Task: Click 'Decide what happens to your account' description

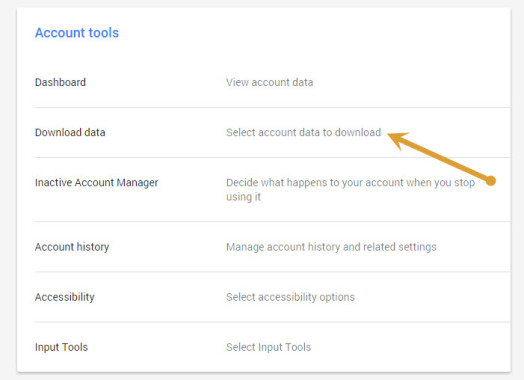Action: pos(351,189)
